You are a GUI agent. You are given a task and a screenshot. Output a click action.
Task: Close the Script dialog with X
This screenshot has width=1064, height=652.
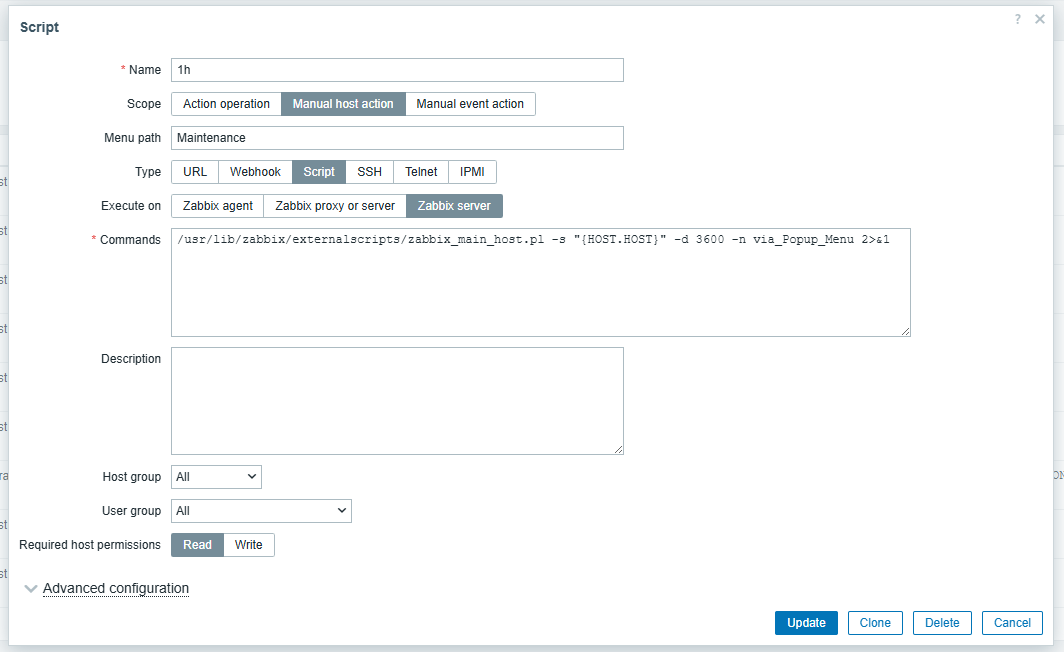(1040, 19)
